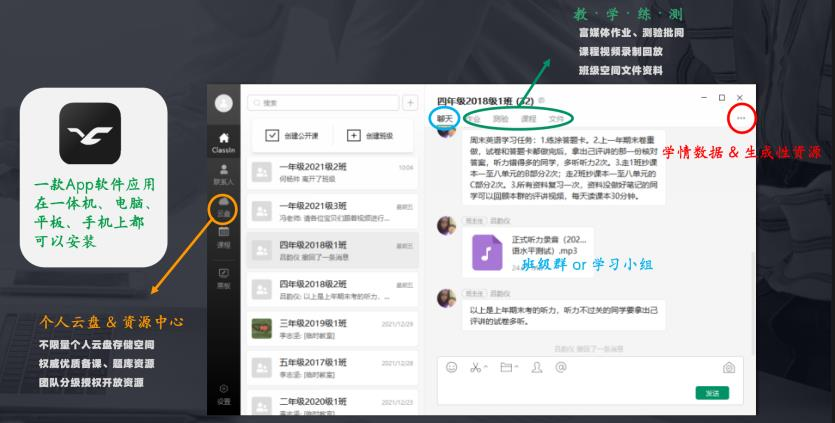Click the green 发送 send button
835x423 pixels.
point(712,393)
